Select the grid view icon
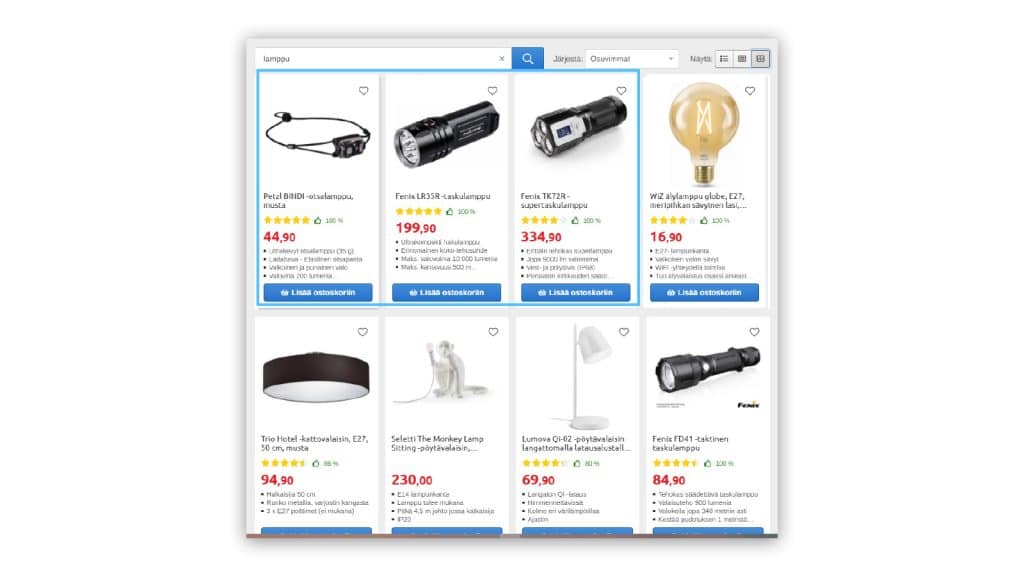Viewport: 1024px width, 576px height. point(760,59)
